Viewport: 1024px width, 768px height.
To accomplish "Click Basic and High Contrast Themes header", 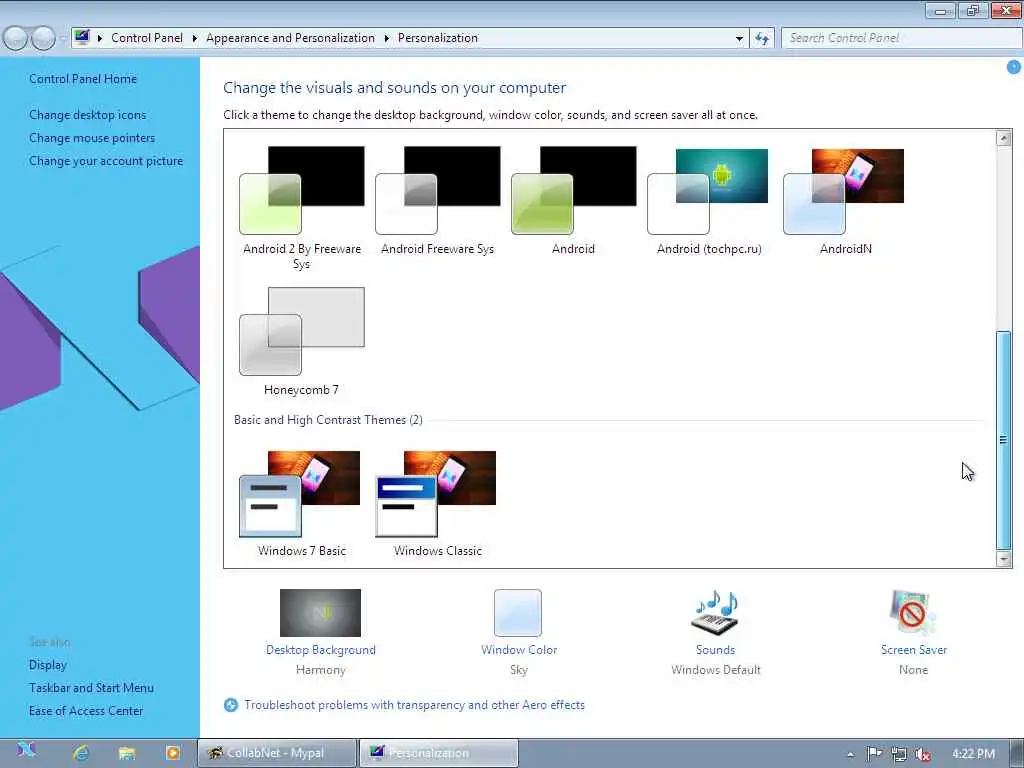I will (328, 420).
